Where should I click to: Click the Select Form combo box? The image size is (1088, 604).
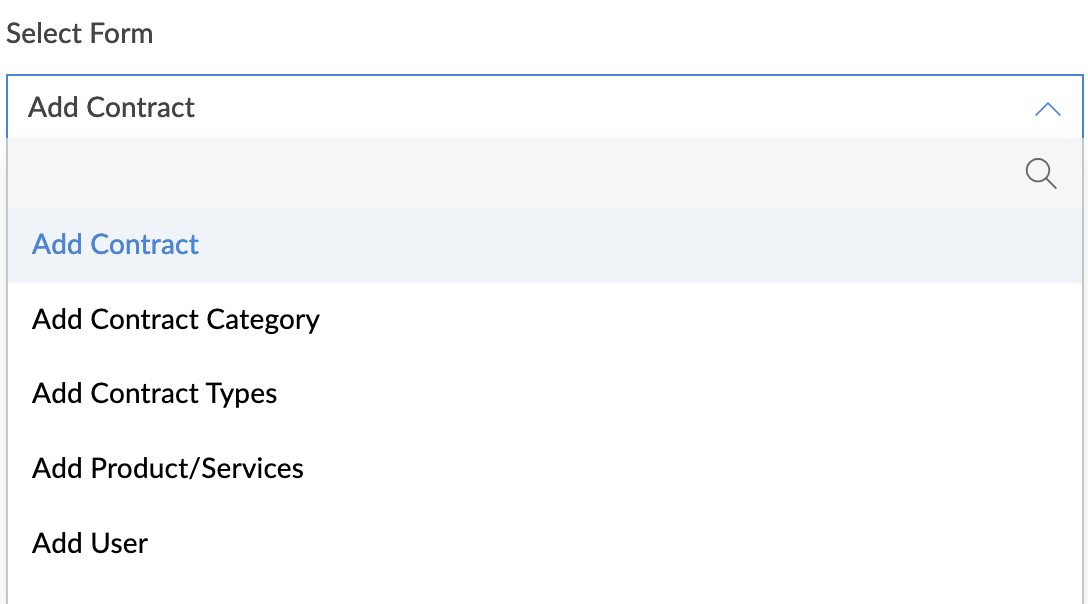(545, 107)
